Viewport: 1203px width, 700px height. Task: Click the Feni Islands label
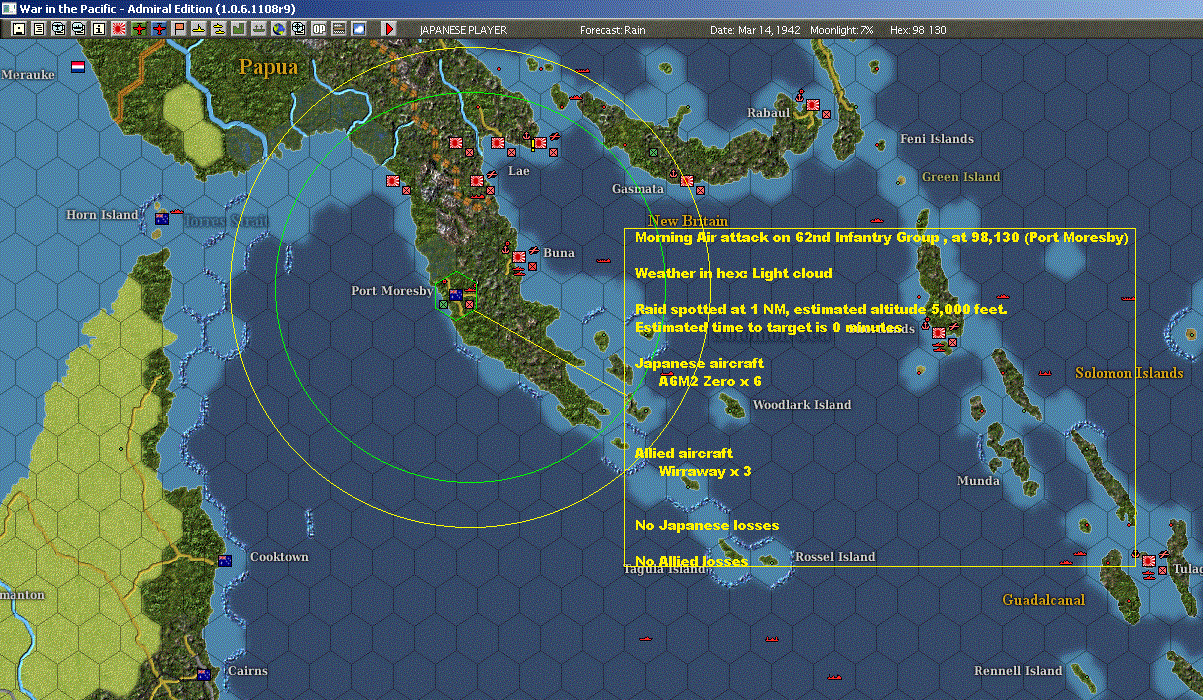937,139
